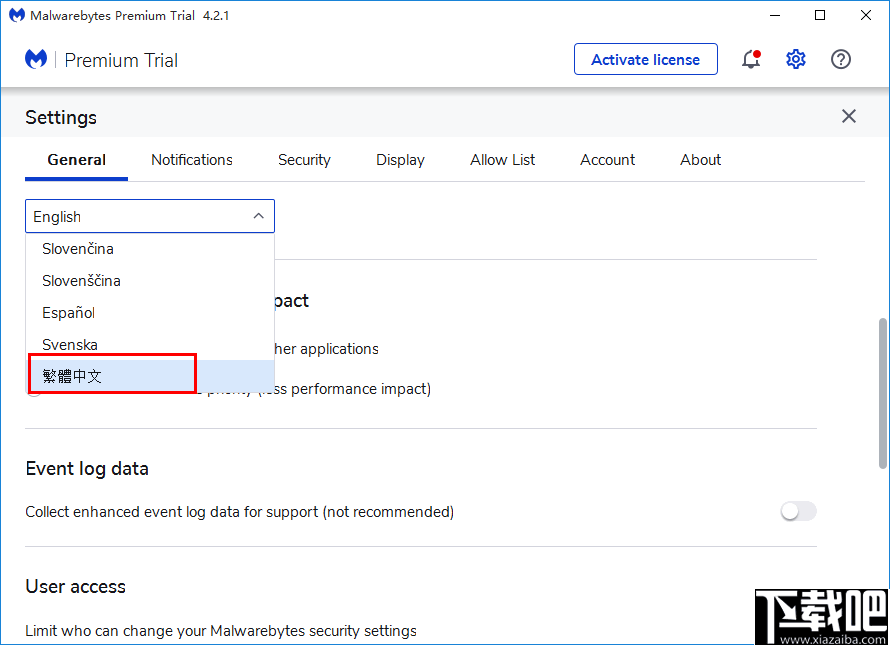Toggle enhanced event log data collection
The image size is (890, 645).
(x=798, y=511)
